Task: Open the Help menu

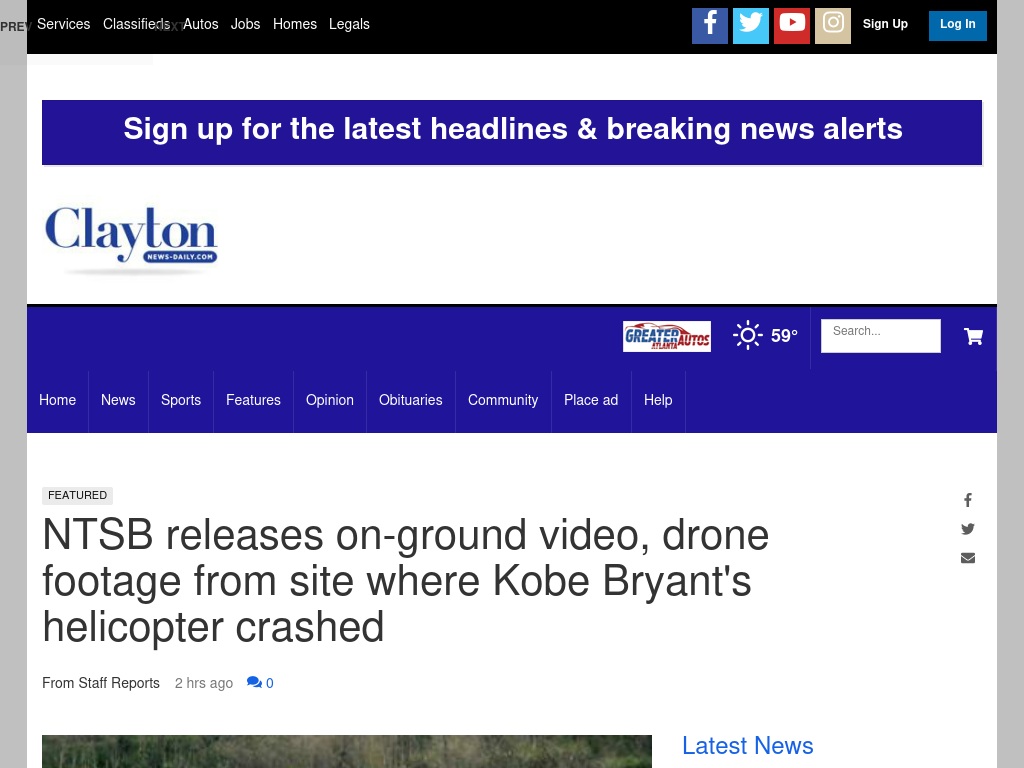Action: coord(658,400)
